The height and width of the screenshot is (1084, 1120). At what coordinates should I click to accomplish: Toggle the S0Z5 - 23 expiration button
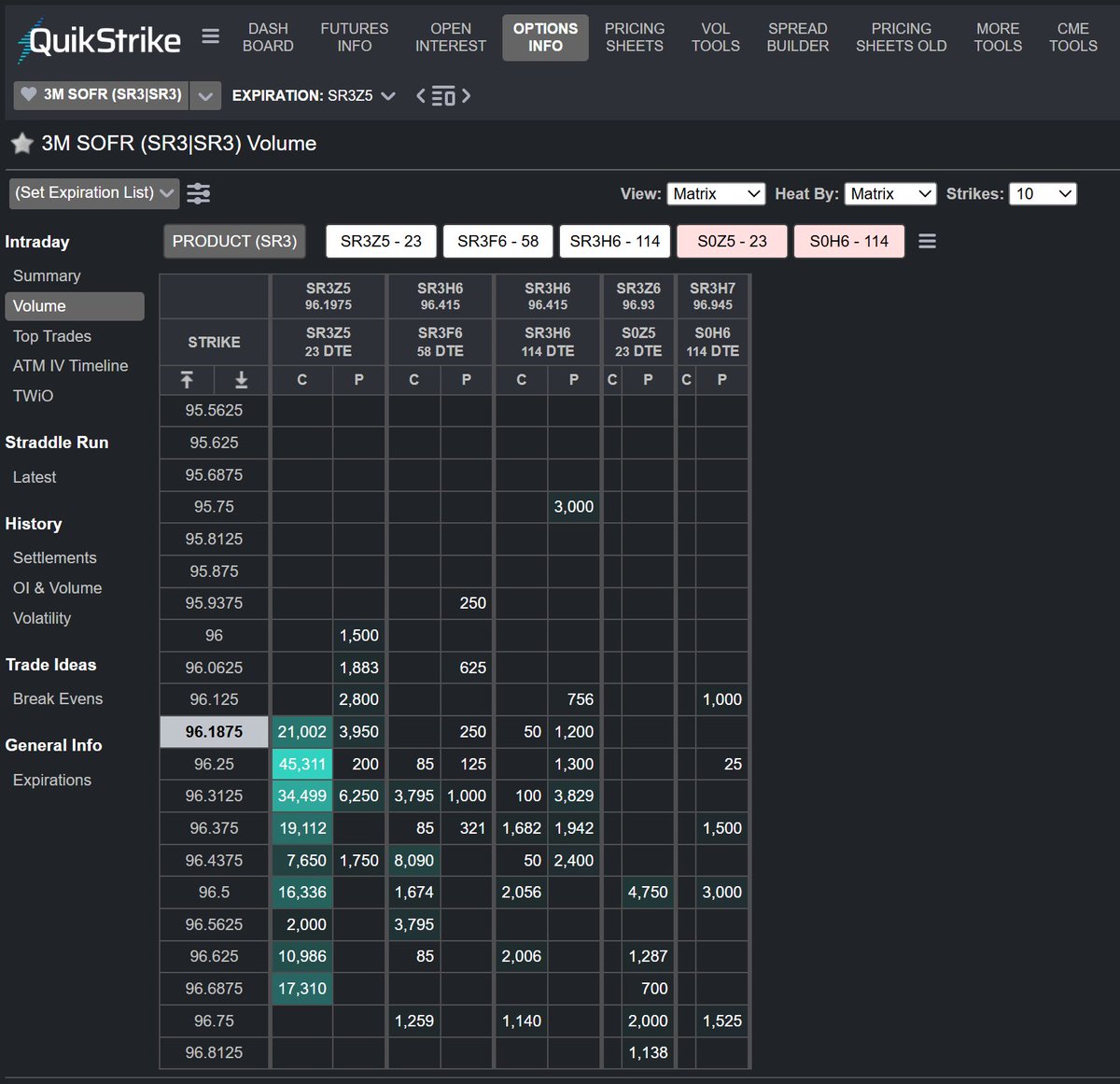[x=733, y=241]
